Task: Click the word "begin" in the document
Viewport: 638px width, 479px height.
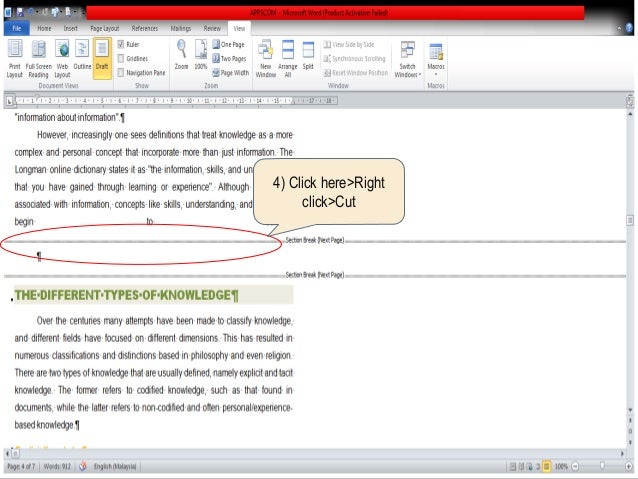Action: tap(24, 222)
